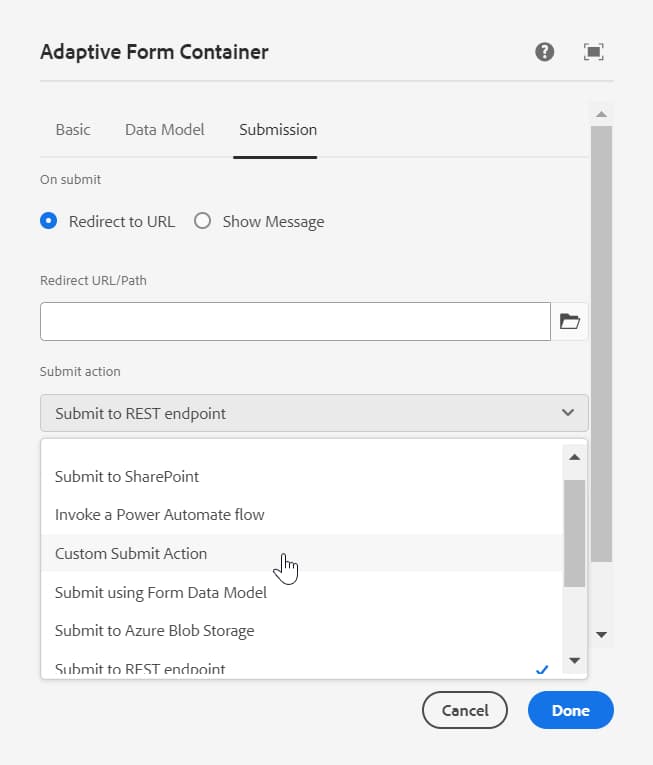Click dropdown list scroll up arrow
This screenshot has width=653, height=765.
575,457
